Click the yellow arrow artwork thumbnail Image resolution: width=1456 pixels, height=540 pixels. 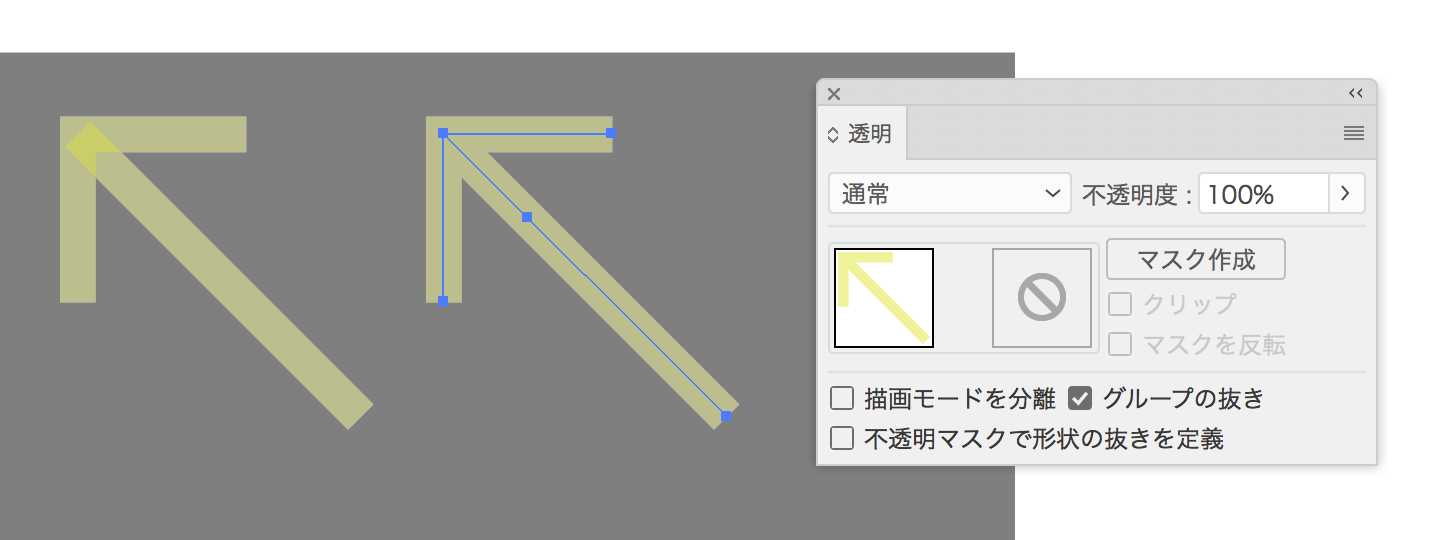(x=884, y=298)
